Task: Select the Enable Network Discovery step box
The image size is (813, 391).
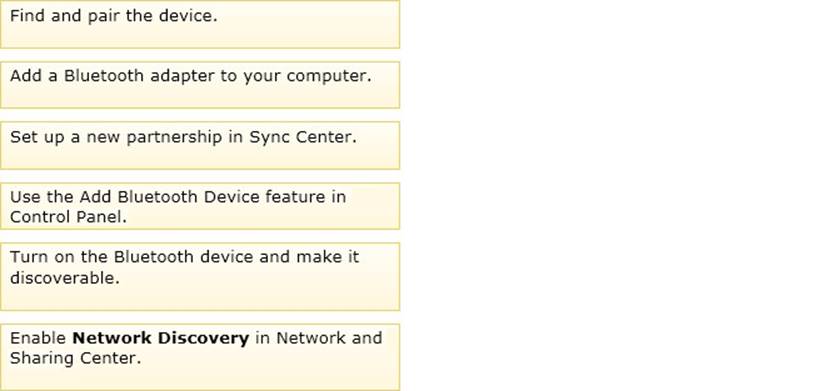Action: click(x=200, y=357)
